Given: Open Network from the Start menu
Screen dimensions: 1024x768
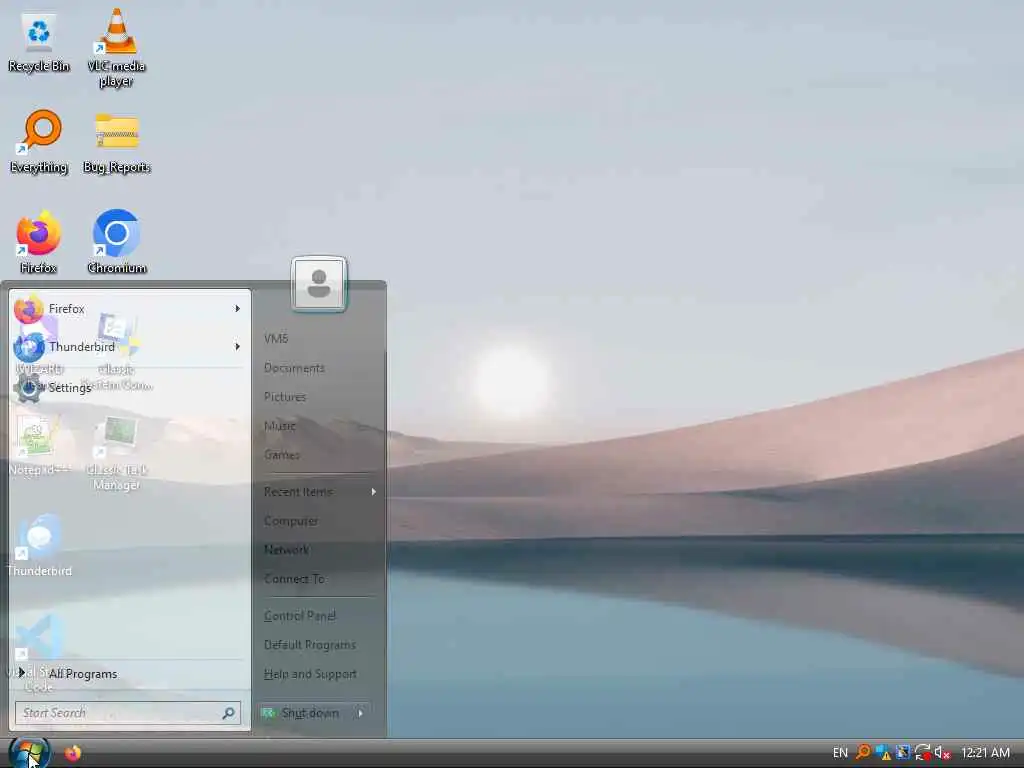Looking at the screenshot, I should point(286,550).
